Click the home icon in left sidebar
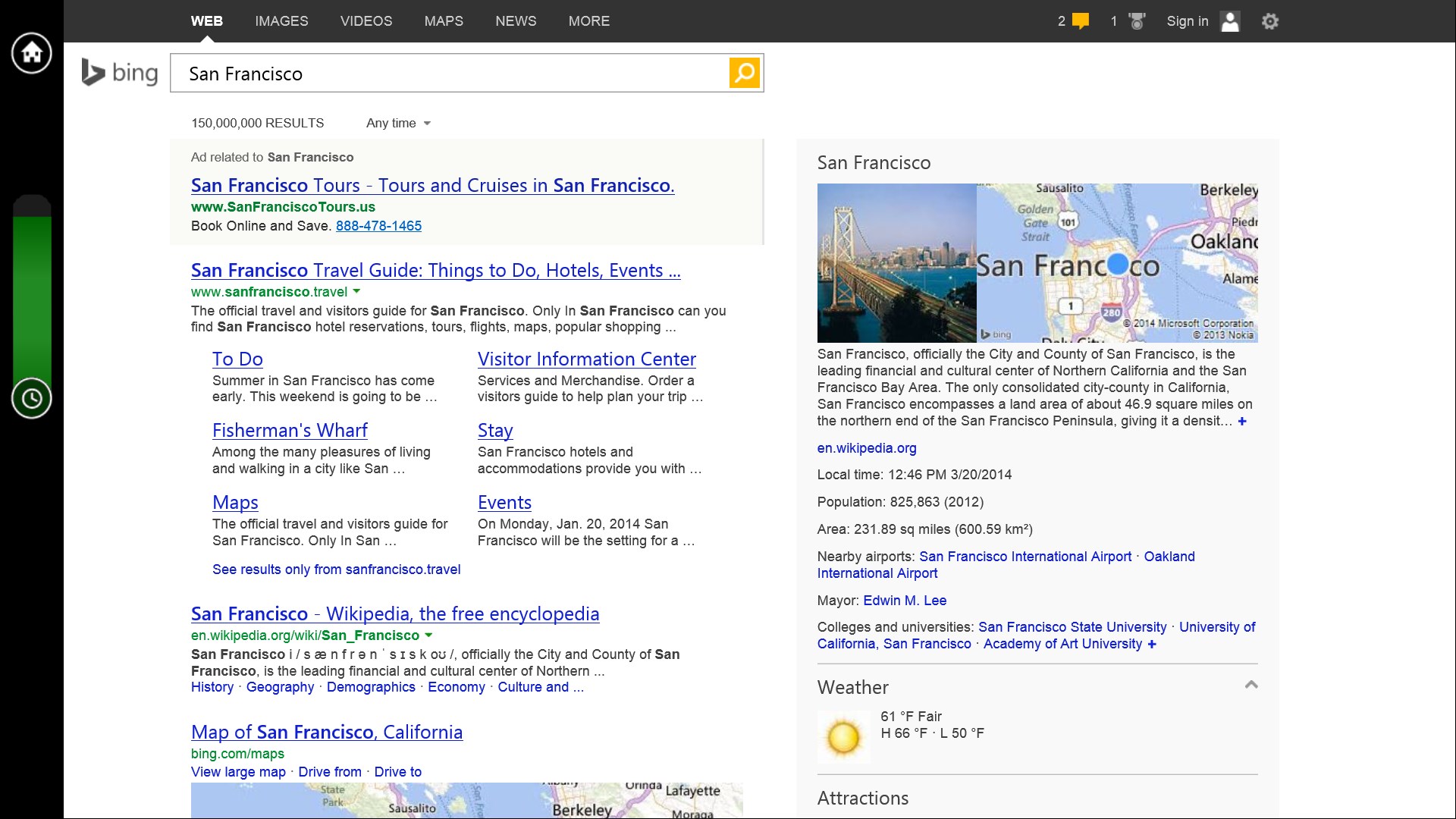 coord(32,53)
